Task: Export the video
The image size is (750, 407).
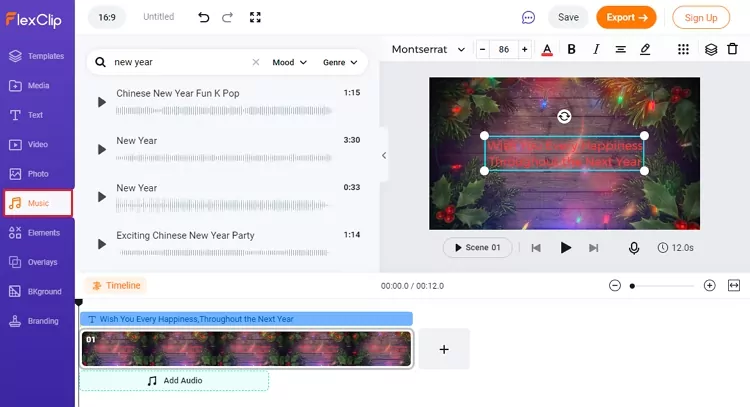Action: 626,17
